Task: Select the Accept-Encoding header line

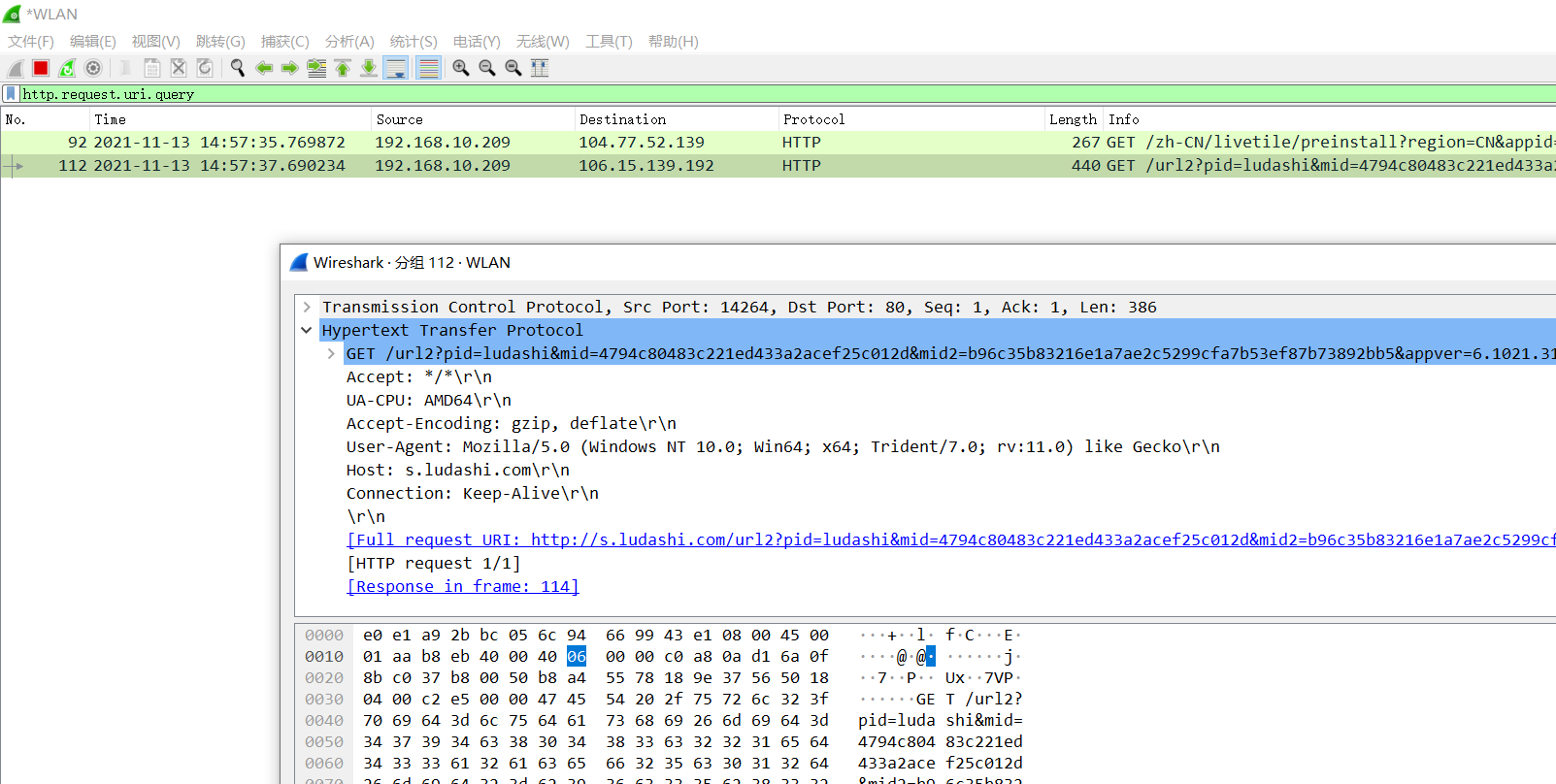Action: pyautogui.click(x=512, y=423)
